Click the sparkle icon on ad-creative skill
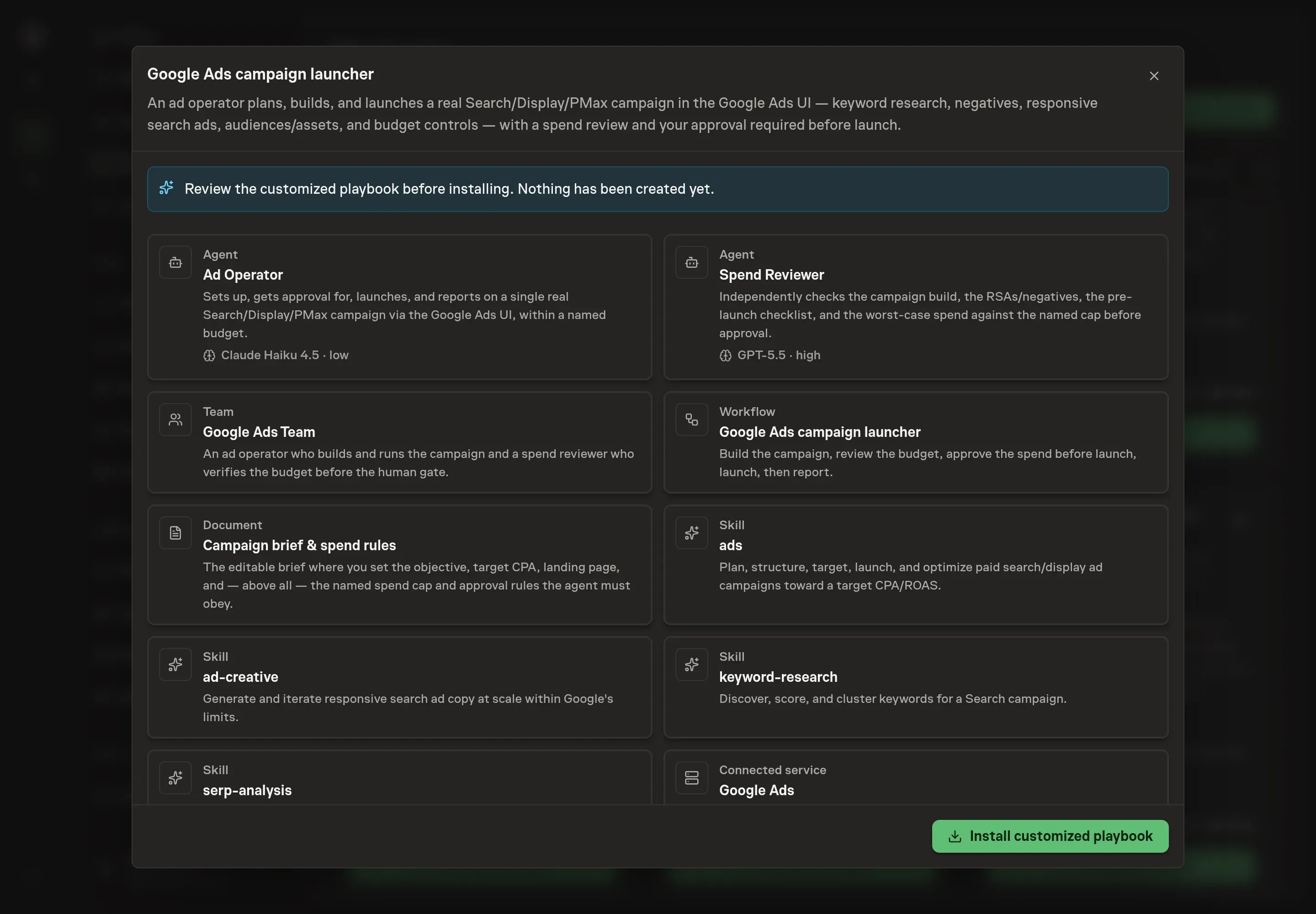This screenshot has width=1316, height=914. 175,665
